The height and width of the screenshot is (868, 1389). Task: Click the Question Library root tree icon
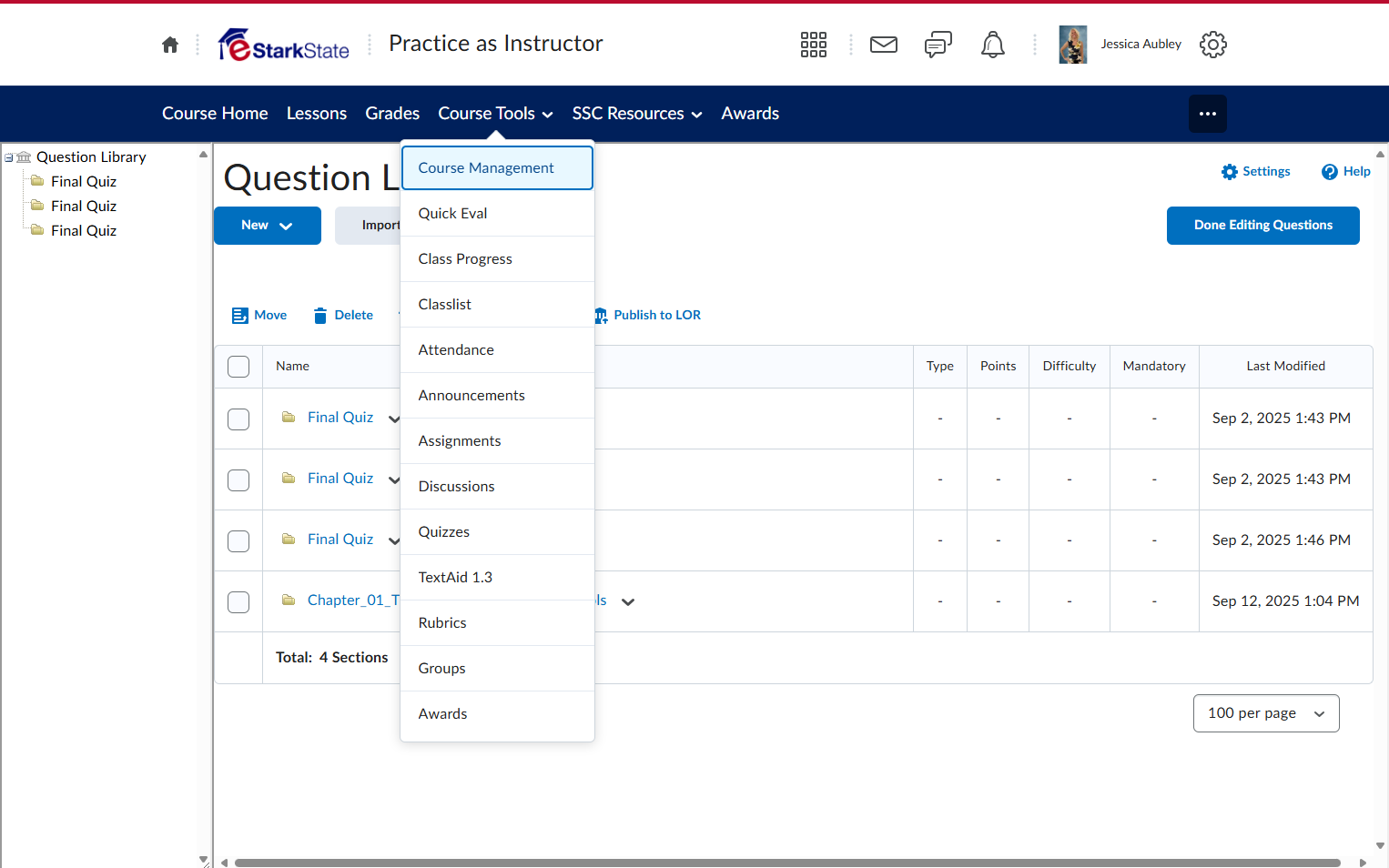(25, 157)
